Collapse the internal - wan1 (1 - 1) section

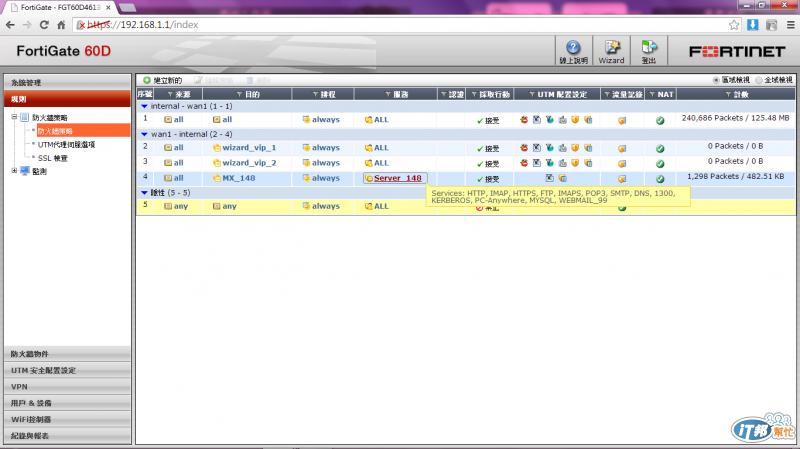pos(144,106)
